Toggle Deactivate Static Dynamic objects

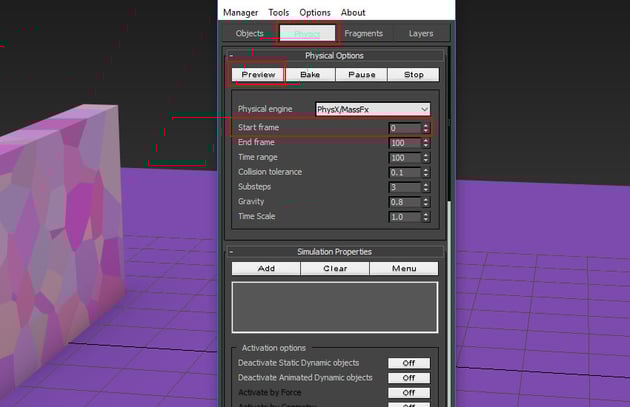pyautogui.click(x=409, y=363)
